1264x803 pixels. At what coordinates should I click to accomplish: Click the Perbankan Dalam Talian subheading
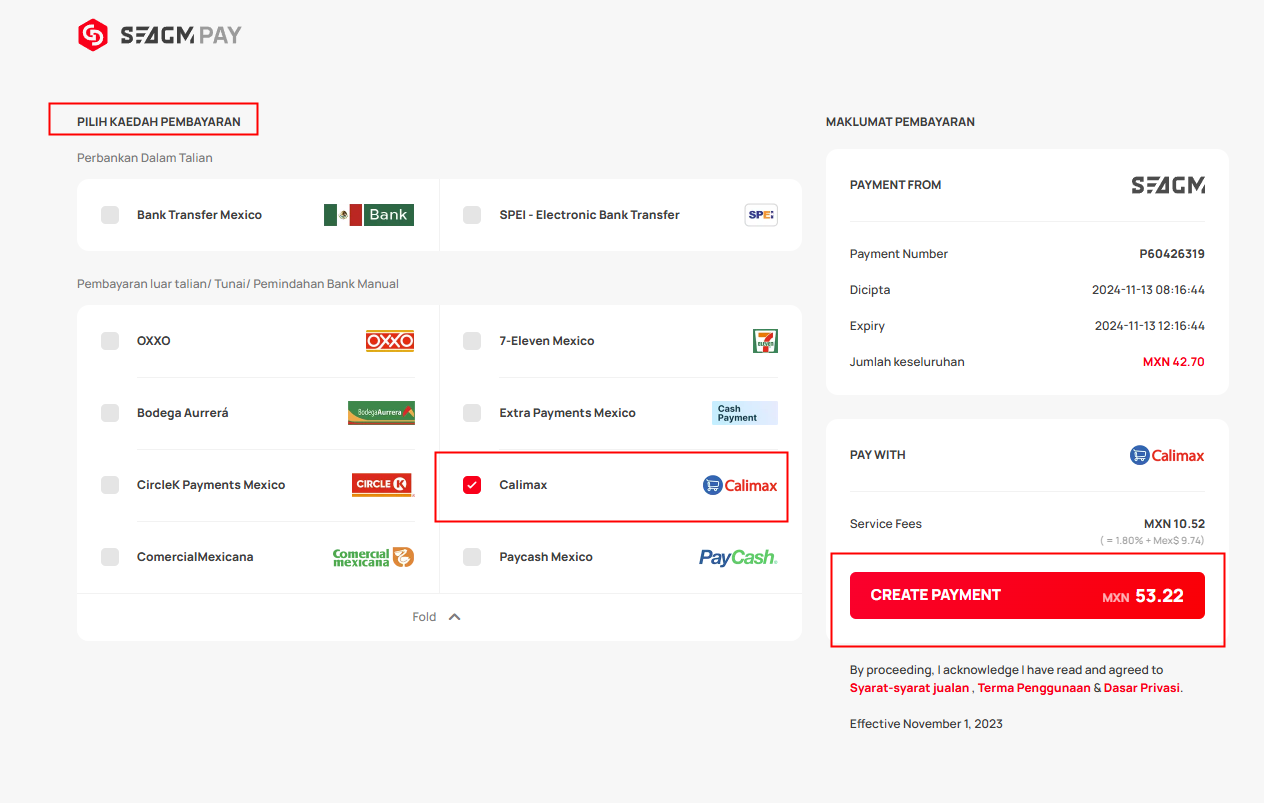(x=145, y=158)
